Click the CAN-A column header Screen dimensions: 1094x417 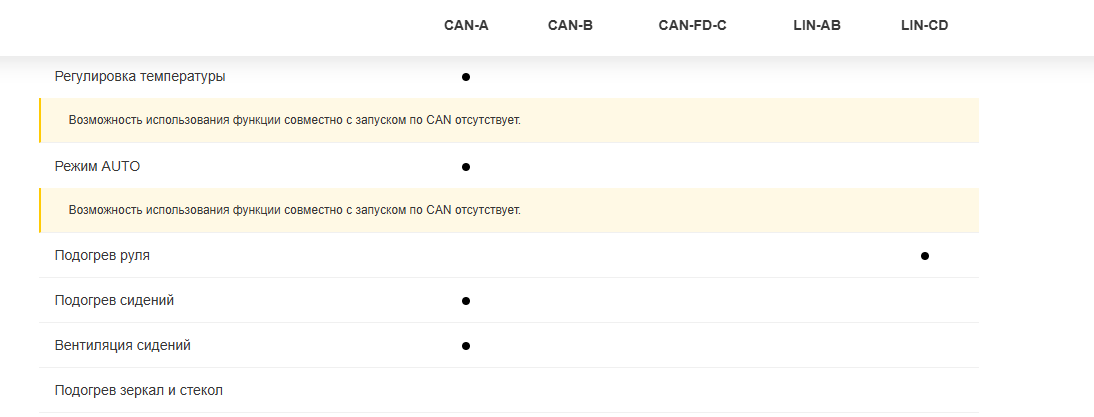(466, 25)
